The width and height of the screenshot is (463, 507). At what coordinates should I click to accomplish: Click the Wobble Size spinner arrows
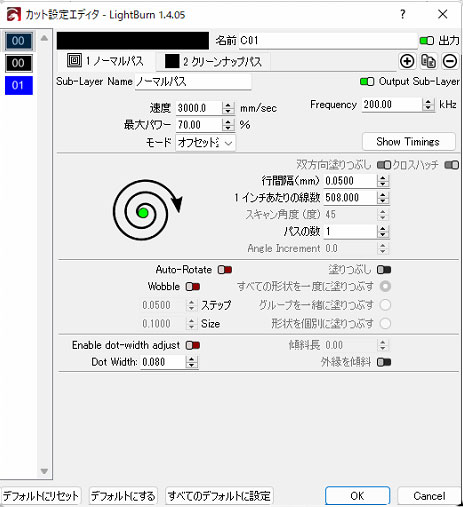(x=191, y=324)
